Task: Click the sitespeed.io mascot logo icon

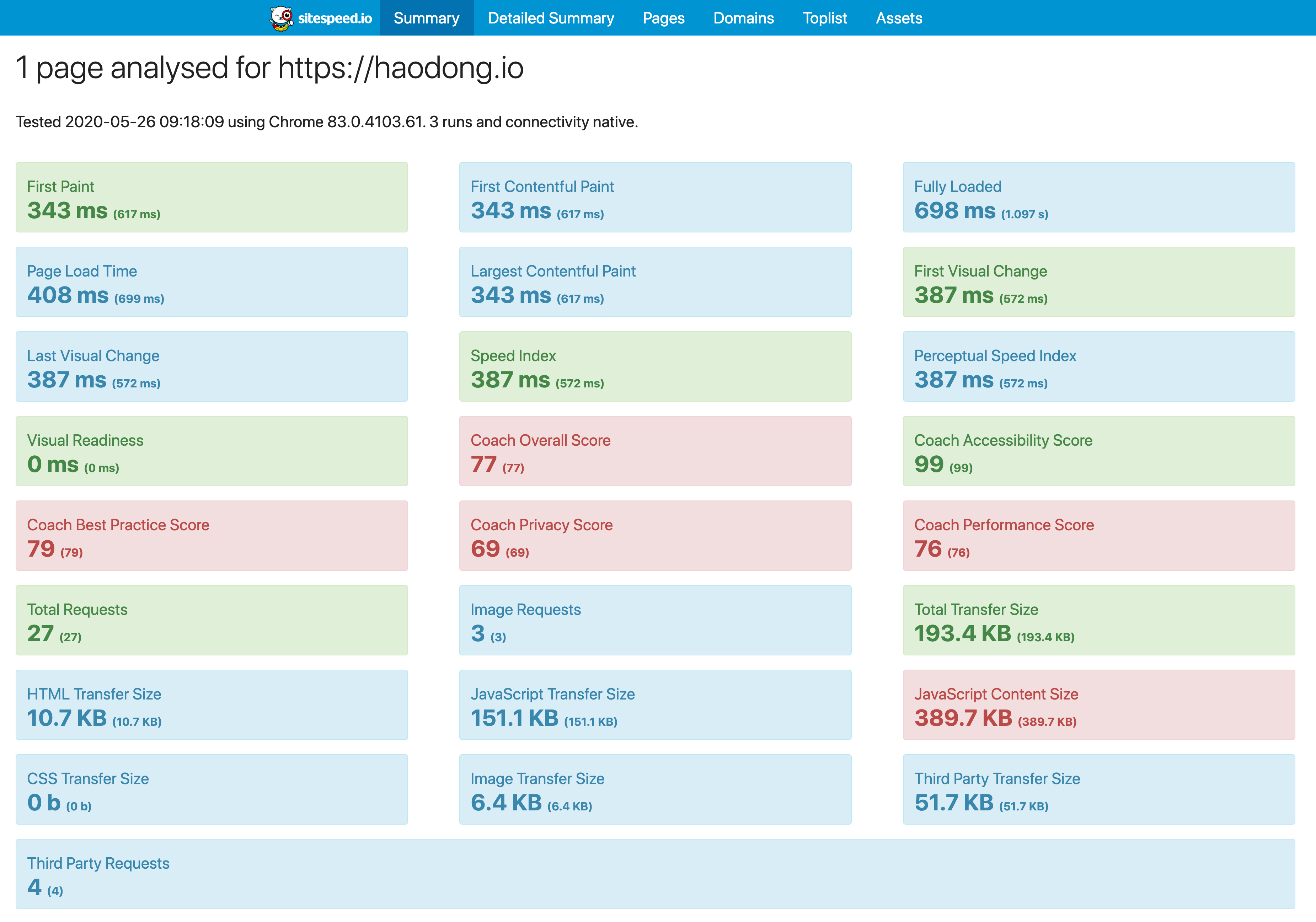Action: tap(281, 18)
